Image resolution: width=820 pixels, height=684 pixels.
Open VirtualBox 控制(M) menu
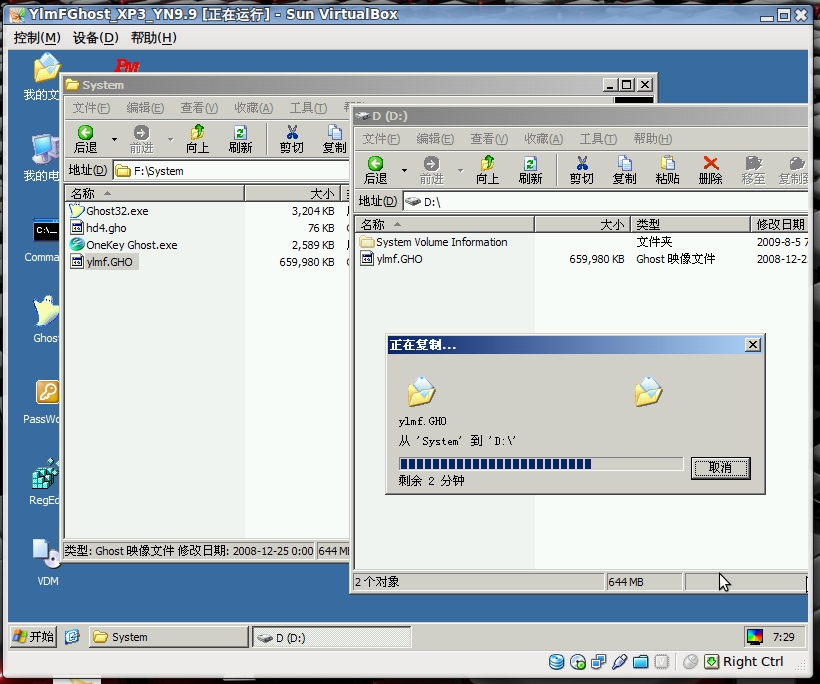(x=37, y=38)
